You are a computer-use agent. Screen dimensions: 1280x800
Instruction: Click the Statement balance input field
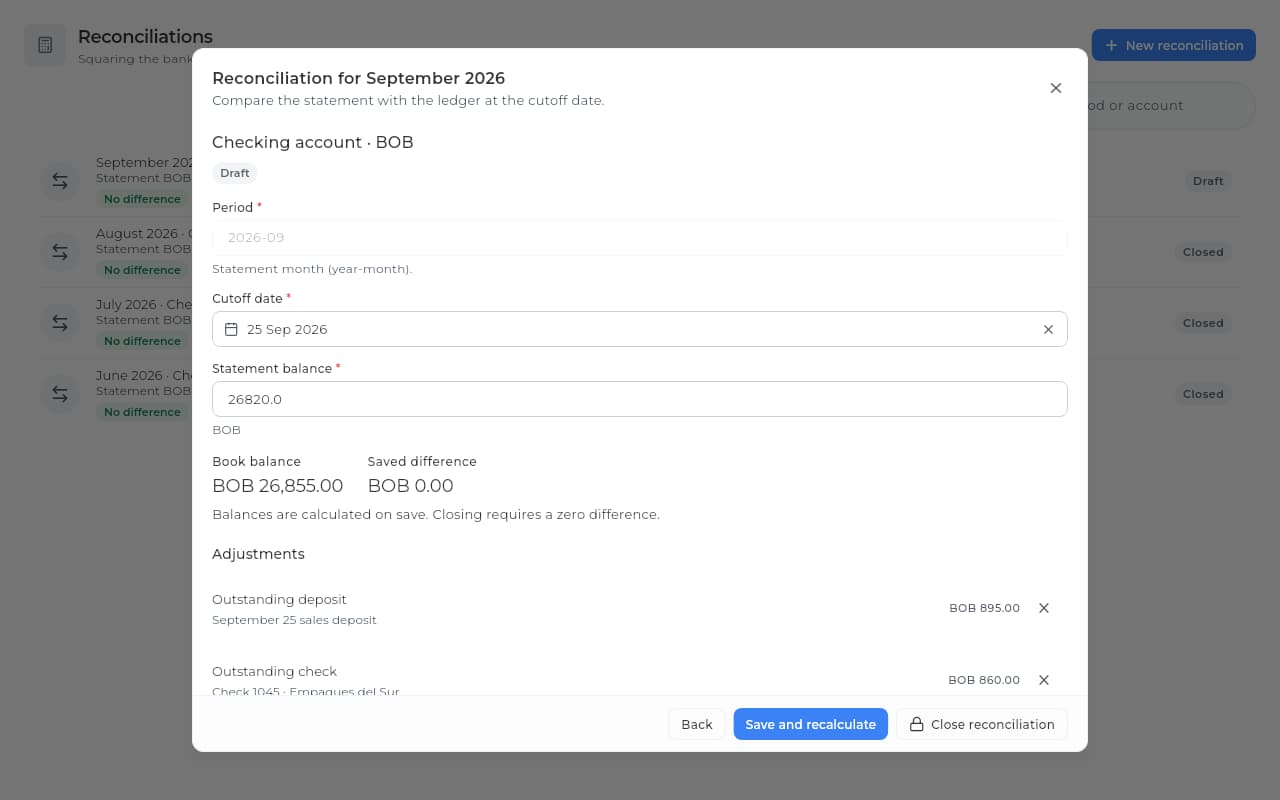tap(640, 399)
